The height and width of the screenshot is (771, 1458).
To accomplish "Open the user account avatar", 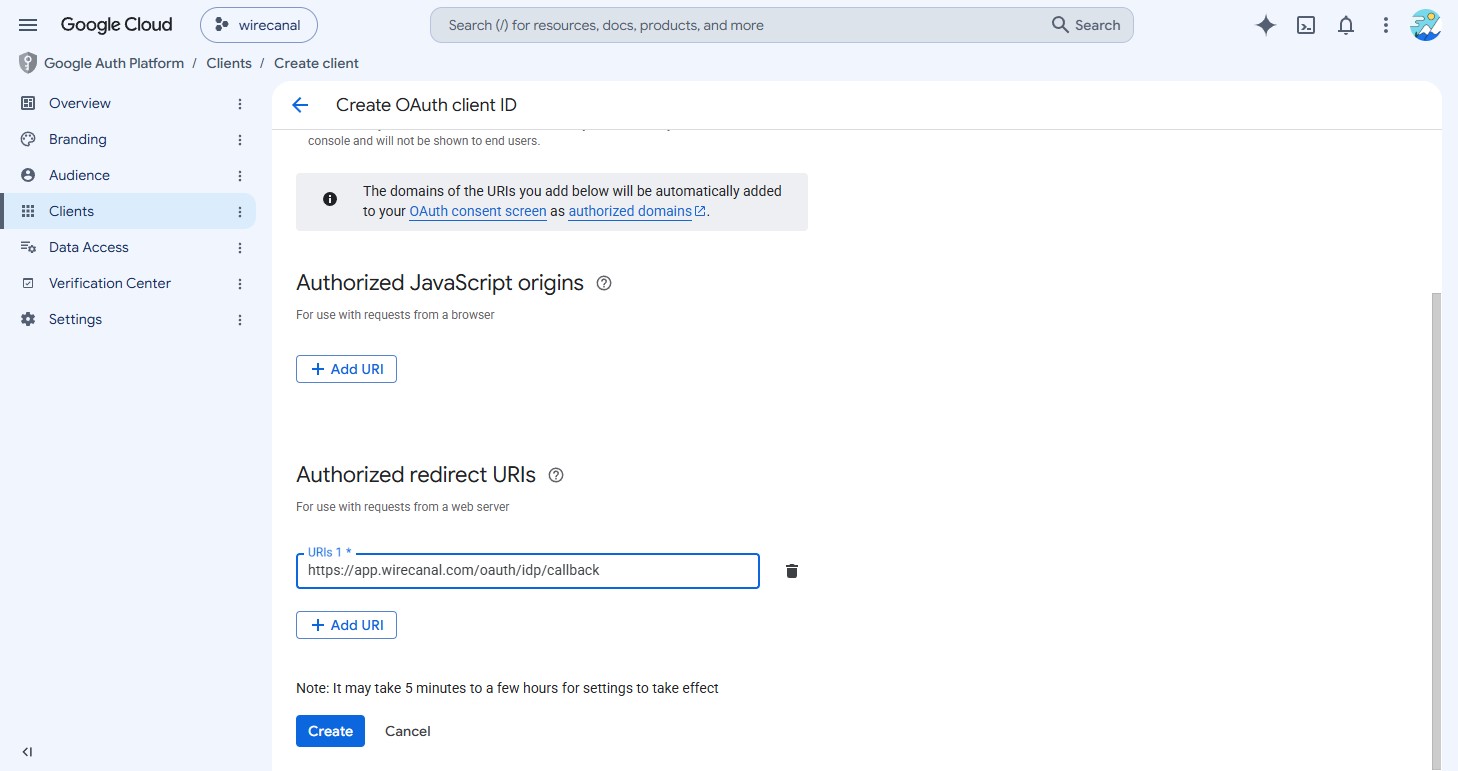I will pyautogui.click(x=1425, y=26).
